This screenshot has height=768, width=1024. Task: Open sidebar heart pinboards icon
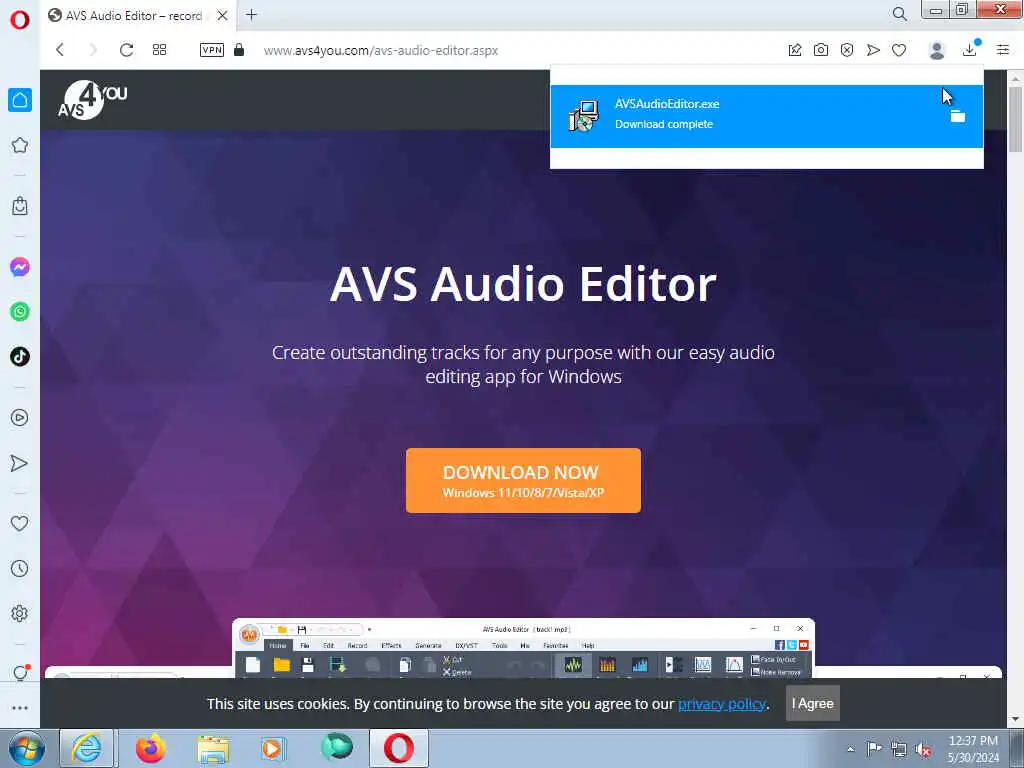[x=20, y=523]
